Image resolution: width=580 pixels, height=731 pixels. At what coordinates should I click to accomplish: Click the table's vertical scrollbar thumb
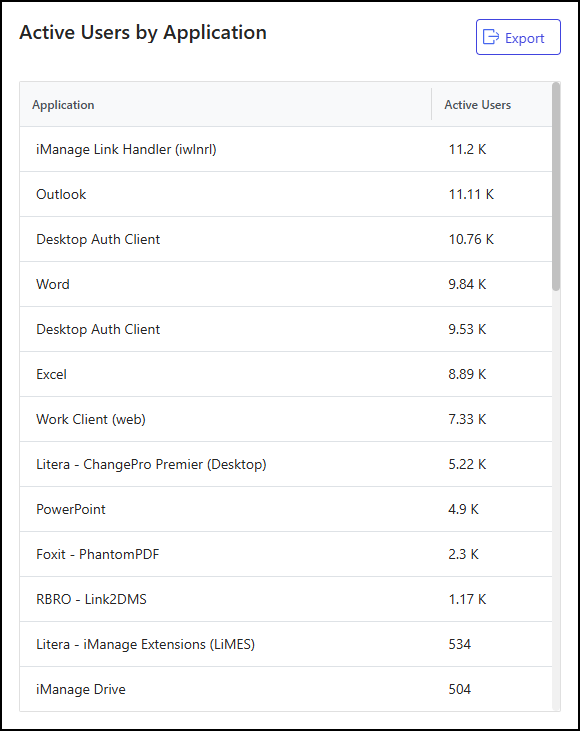556,187
